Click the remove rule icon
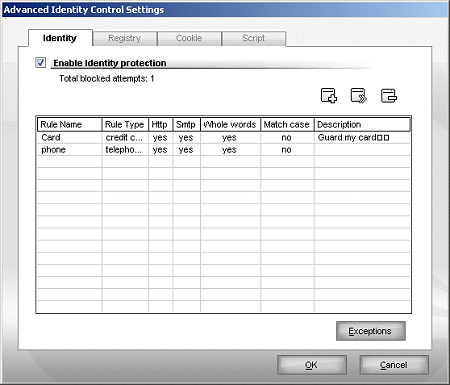The image size is (450, 385). (389, 96)
